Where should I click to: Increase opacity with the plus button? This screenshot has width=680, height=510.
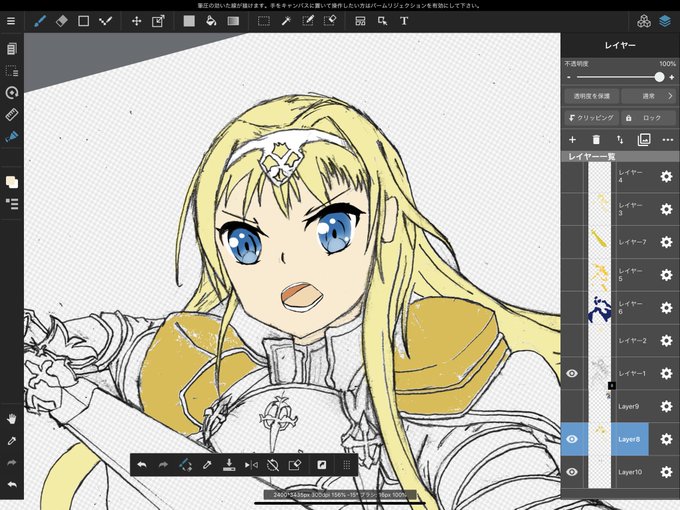coord(672,77)
